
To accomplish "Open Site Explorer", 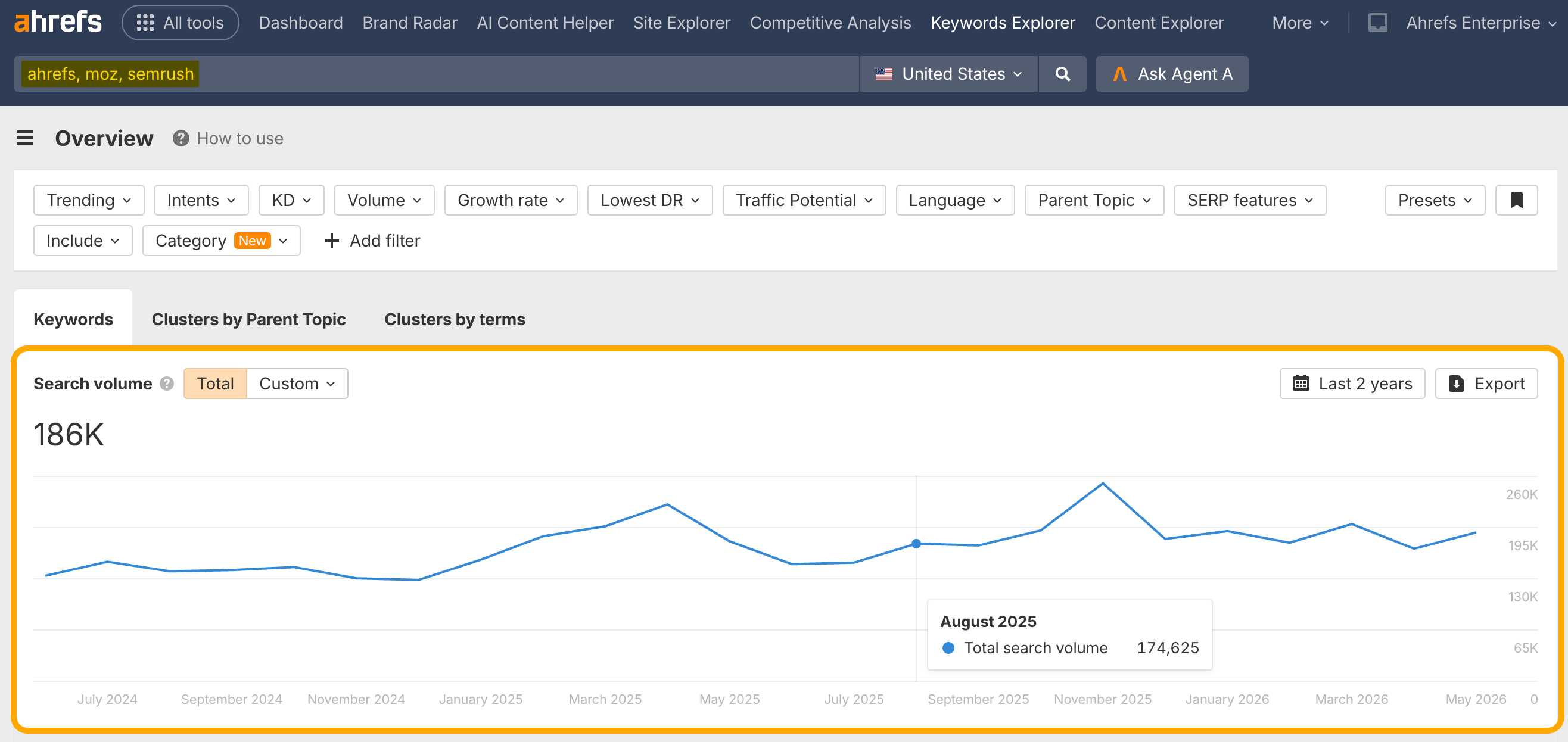I will pos(681,23).
